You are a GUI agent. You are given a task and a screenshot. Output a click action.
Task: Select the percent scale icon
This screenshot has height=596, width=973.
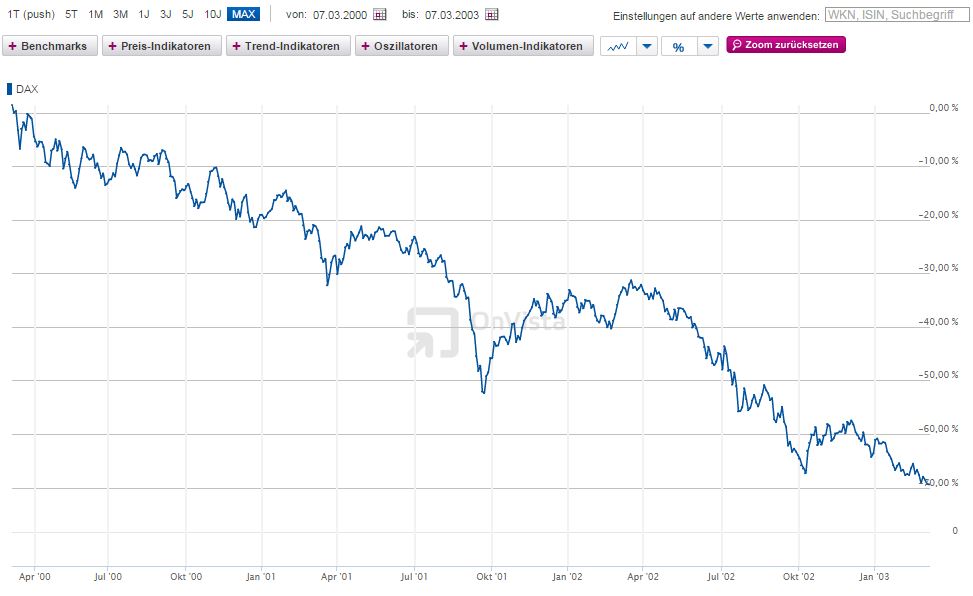point(679,47)
